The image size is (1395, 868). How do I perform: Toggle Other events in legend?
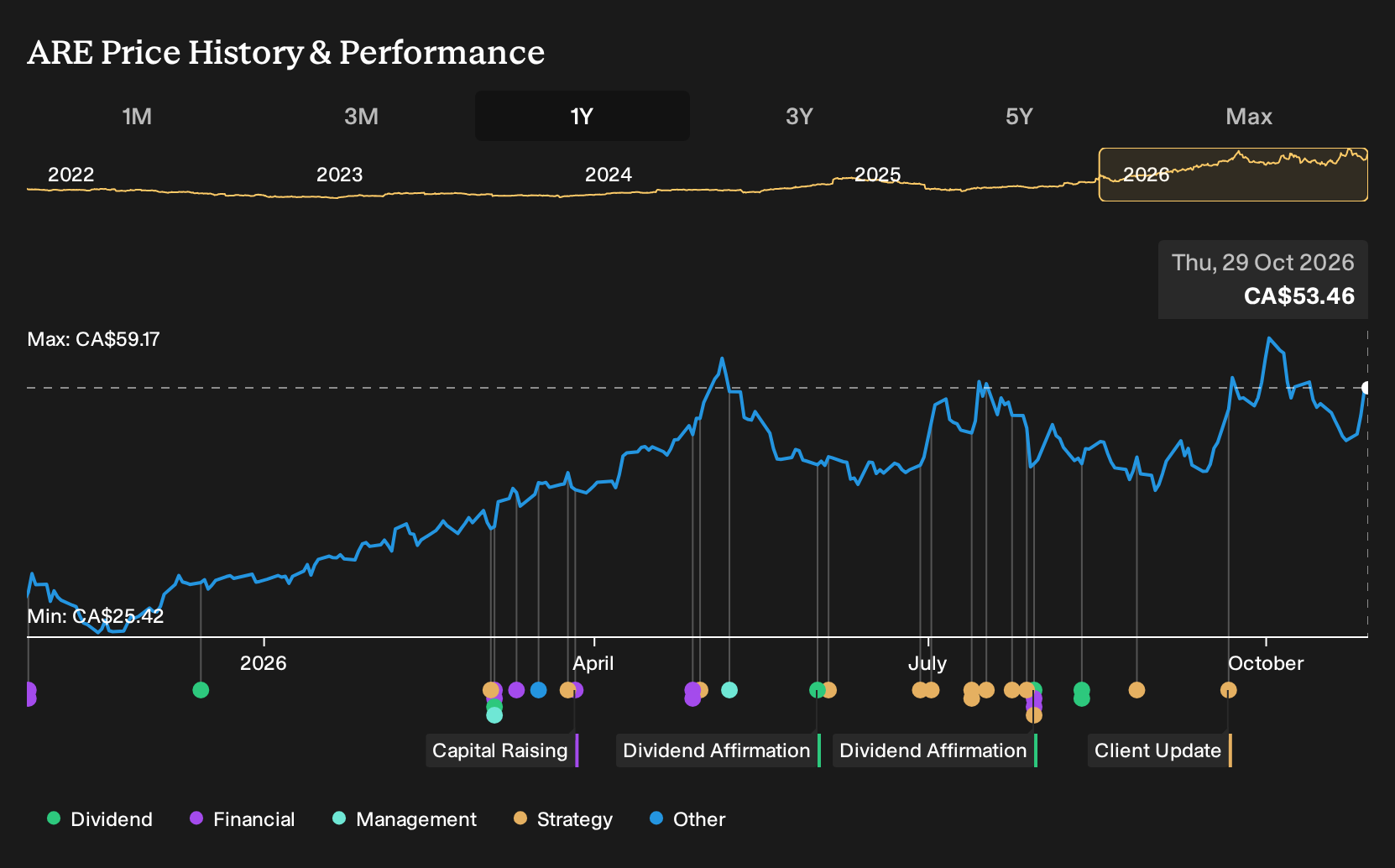tap(687, 819)
